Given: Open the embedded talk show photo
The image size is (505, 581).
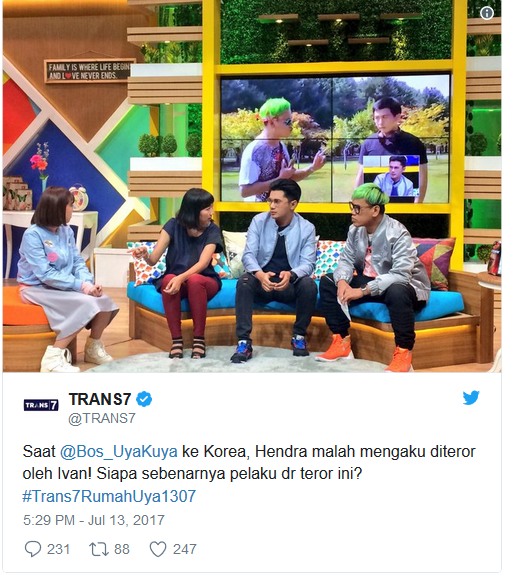Looking at the screenshot, I should click(252, 186).
